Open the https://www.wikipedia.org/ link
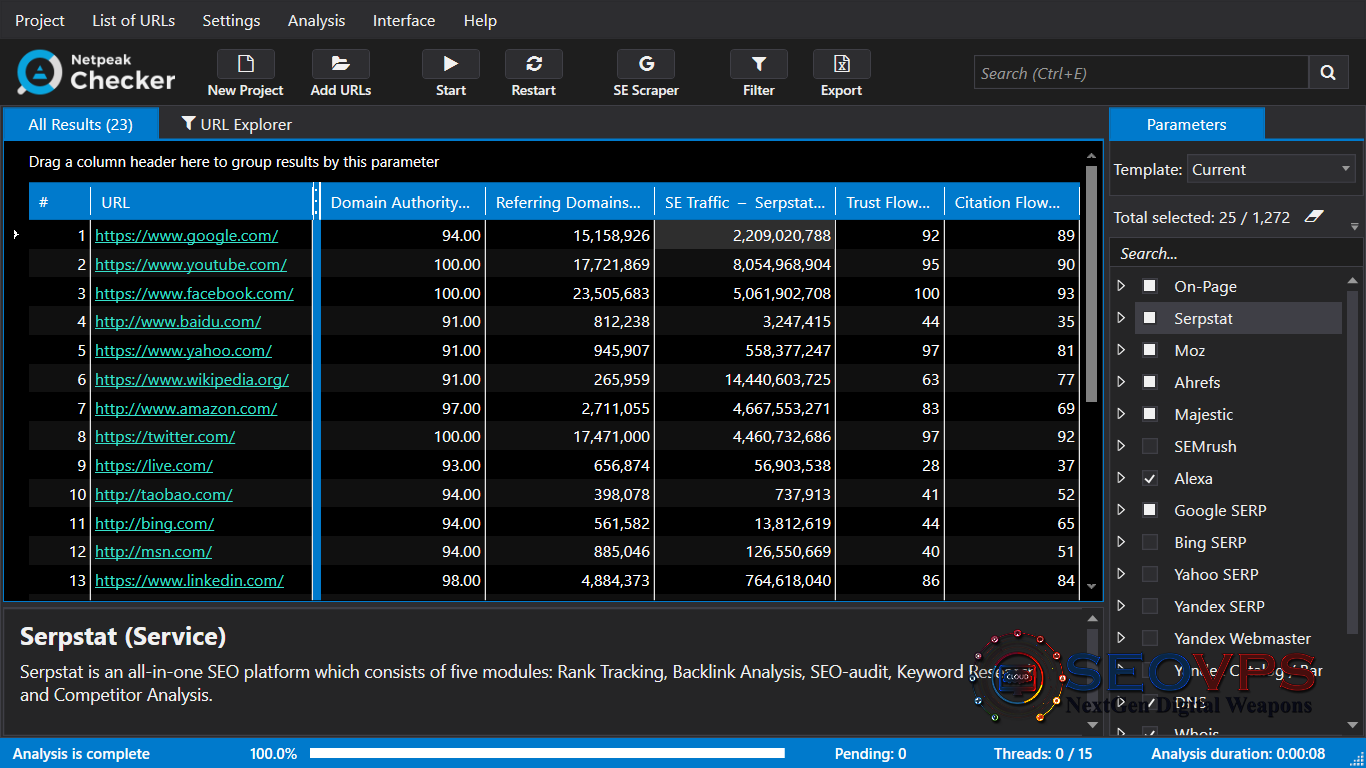 click(x=192, y=379)
